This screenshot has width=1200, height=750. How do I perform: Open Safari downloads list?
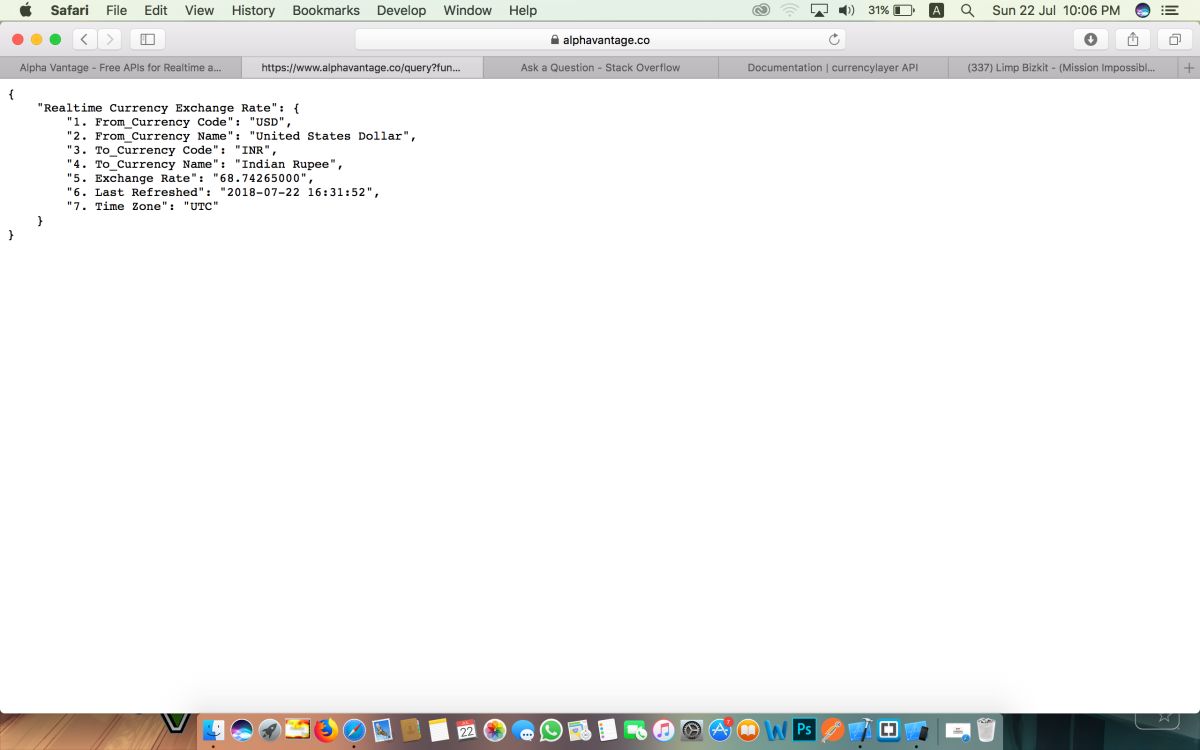tap(1090, 39)
